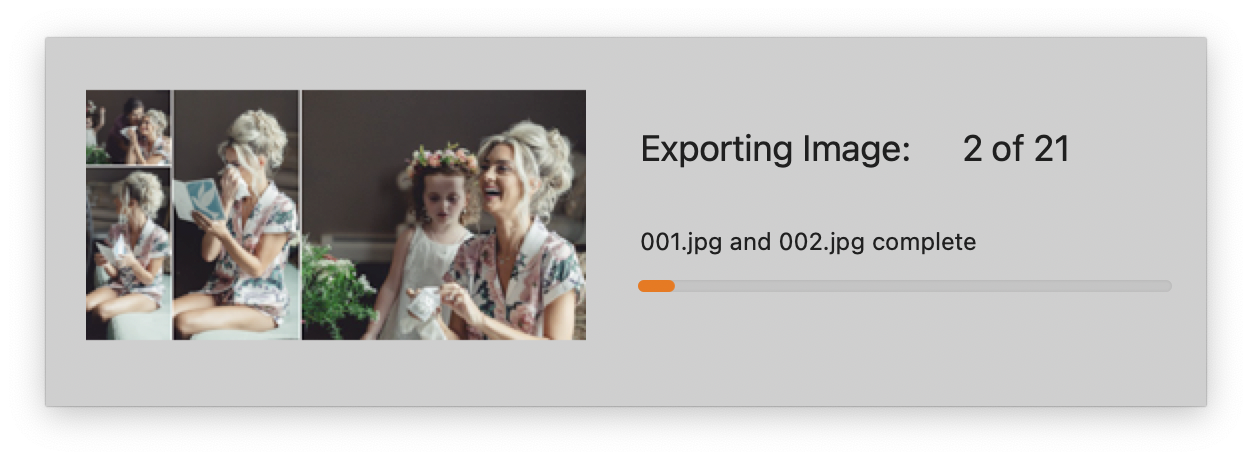
Task: Click the card held in the middle photo
Action: (200, 199)
